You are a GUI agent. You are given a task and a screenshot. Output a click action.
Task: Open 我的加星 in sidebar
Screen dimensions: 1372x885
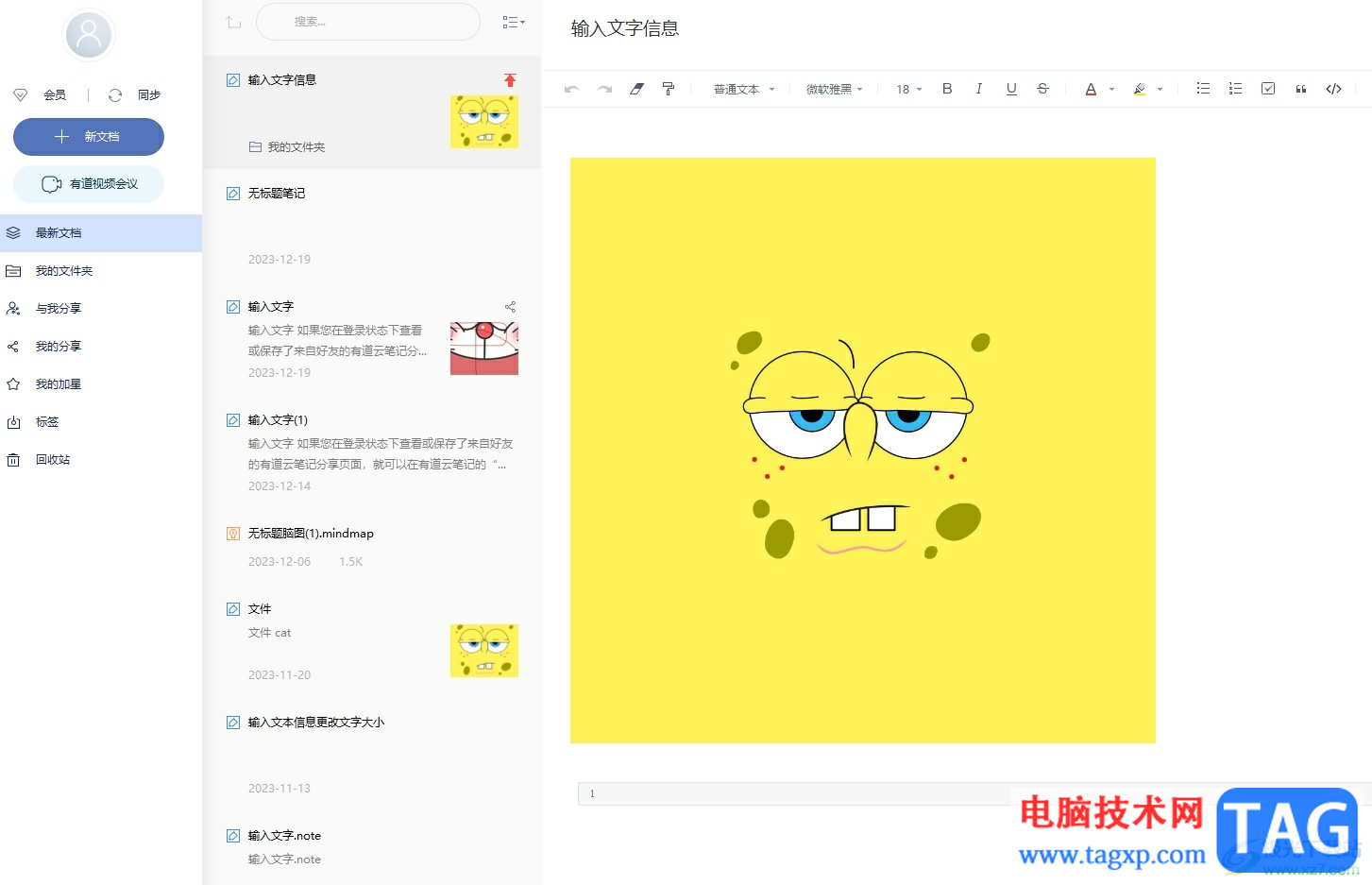(x=101, y=384)
